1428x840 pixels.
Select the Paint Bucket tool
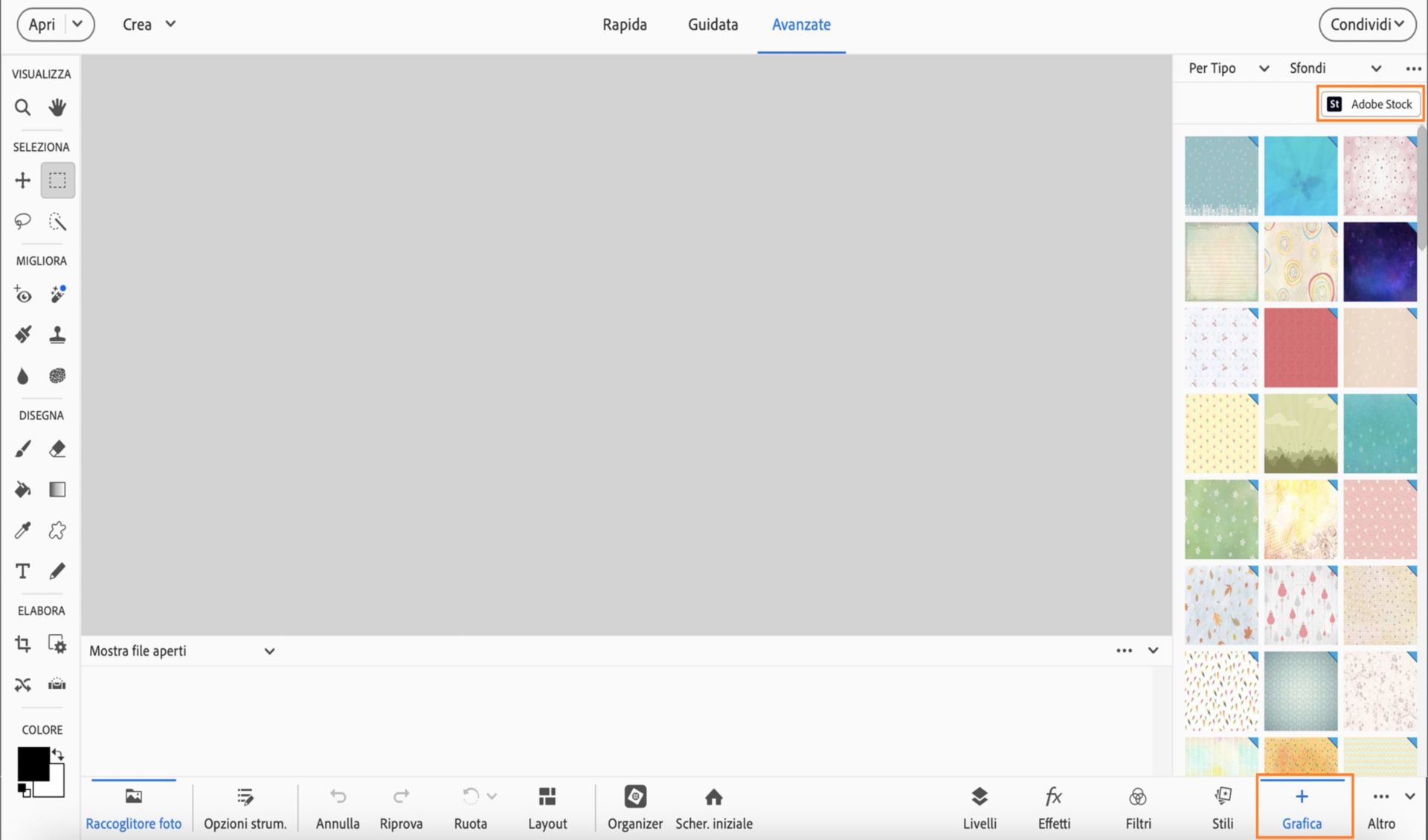tap(22, 489)
